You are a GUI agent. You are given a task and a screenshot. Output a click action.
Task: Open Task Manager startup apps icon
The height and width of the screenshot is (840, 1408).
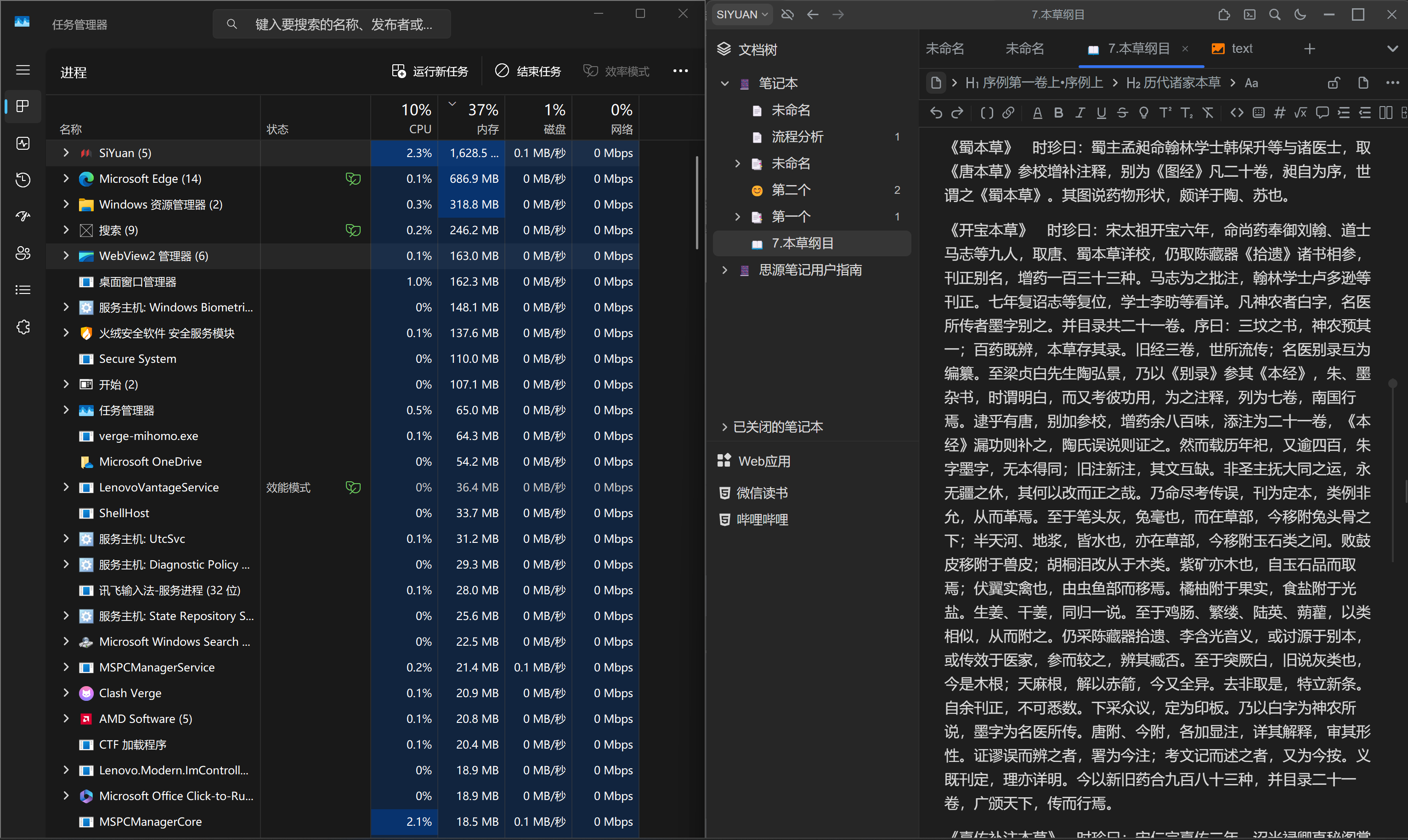pyautogui.click(x=23, y=216)
